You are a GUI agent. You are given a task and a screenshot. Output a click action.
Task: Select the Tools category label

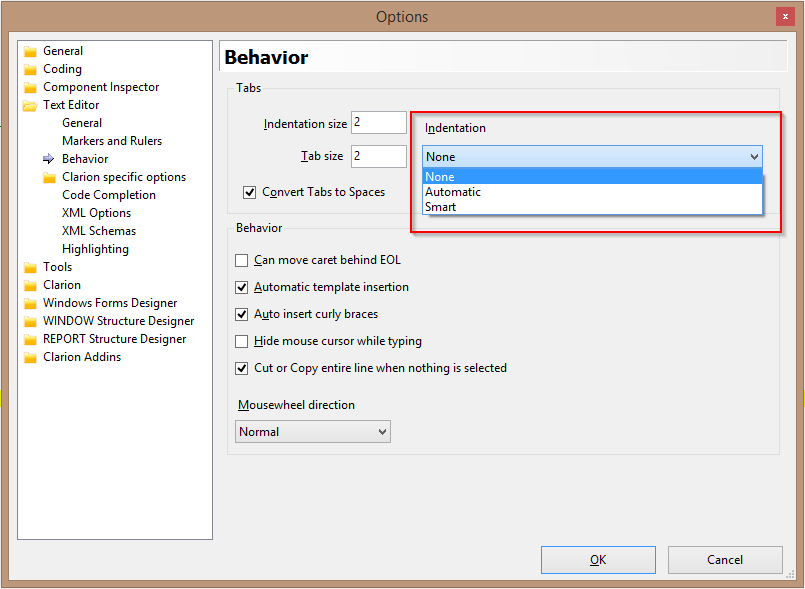coord(58,267)
